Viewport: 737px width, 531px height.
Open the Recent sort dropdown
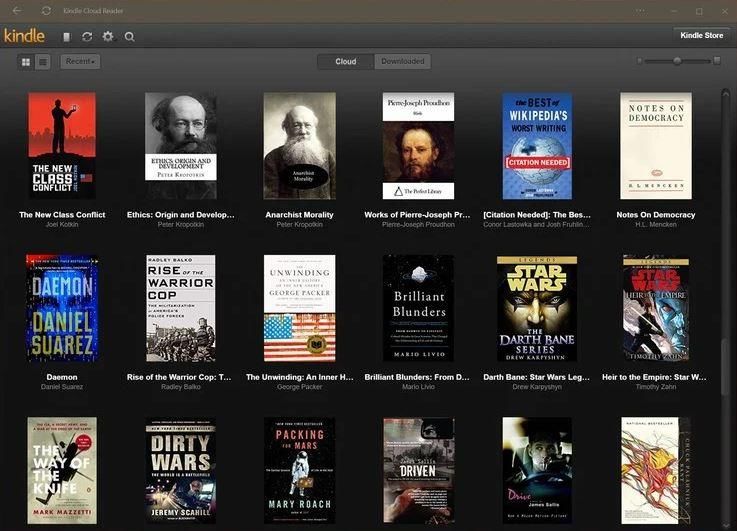tap(80, 62)
